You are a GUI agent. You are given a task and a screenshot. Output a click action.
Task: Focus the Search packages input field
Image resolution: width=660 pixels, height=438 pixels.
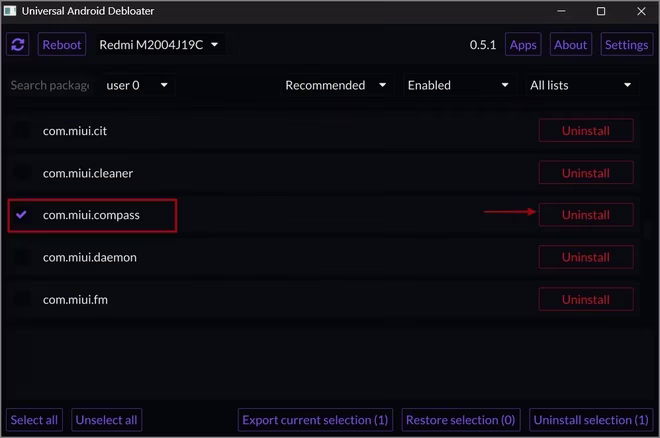pos(50,85)
